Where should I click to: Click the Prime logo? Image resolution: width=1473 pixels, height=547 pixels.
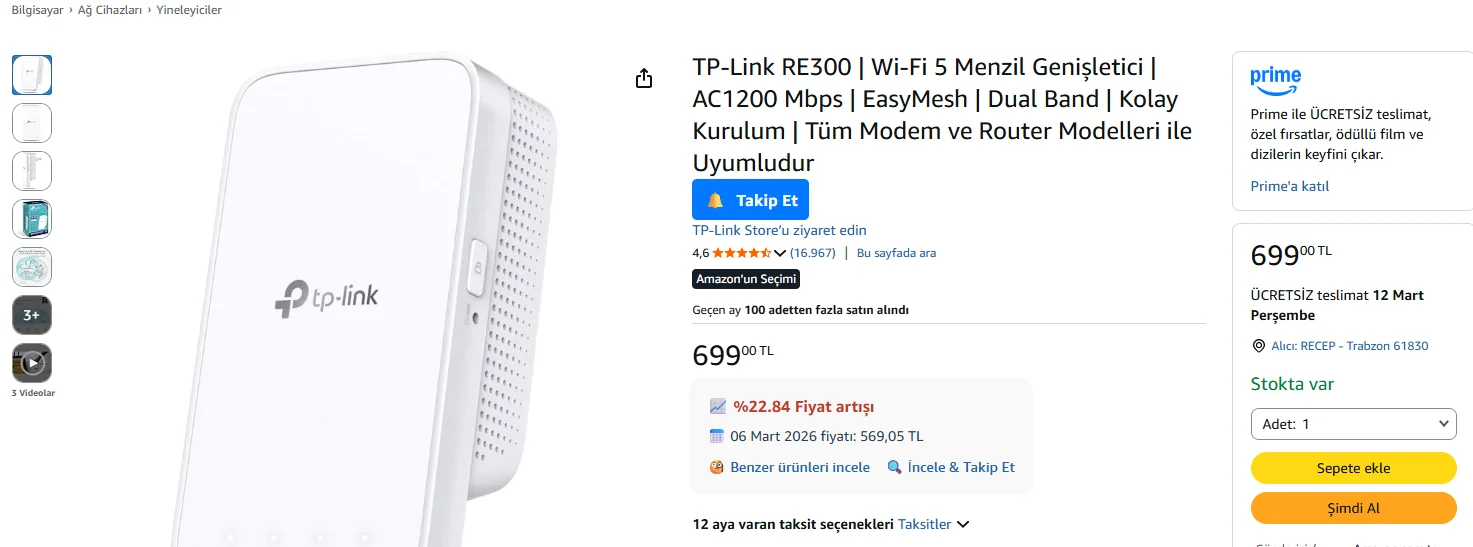(x=1275, y=78)
